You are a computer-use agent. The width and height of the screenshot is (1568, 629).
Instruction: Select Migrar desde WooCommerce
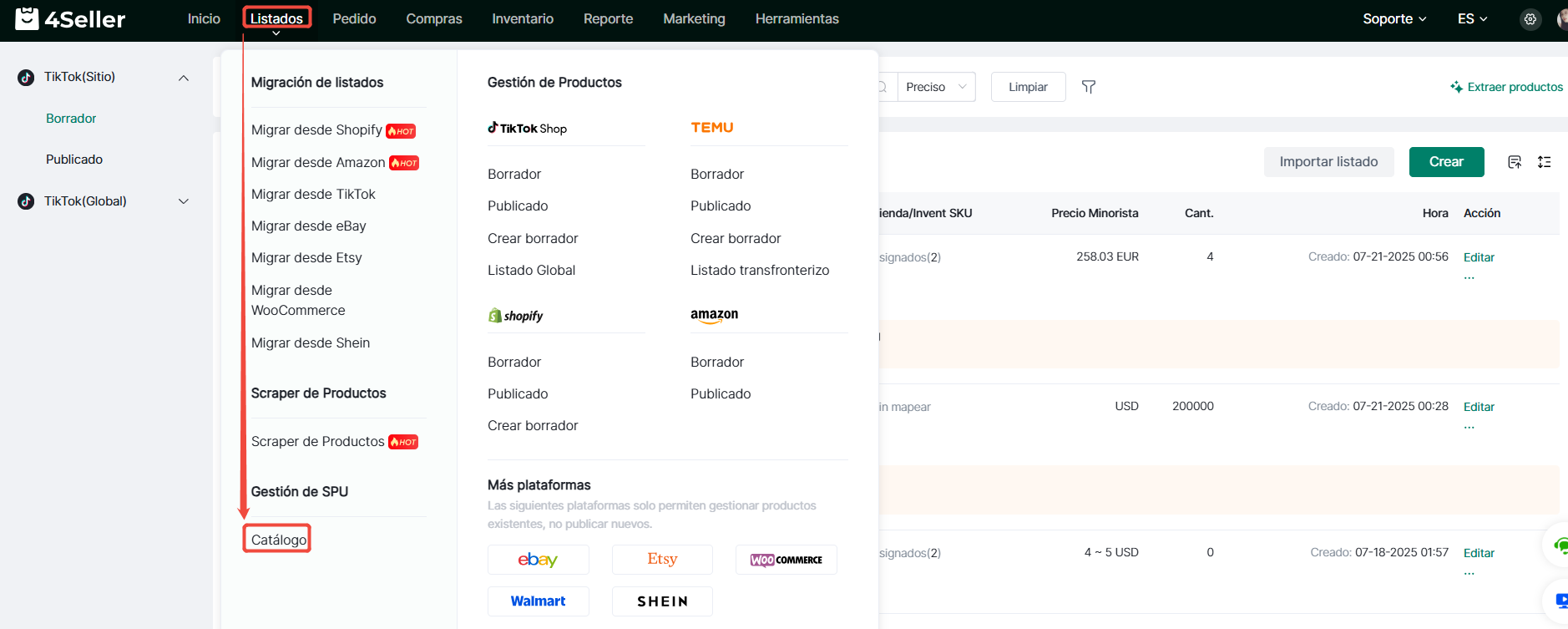[x=298, y=300]
